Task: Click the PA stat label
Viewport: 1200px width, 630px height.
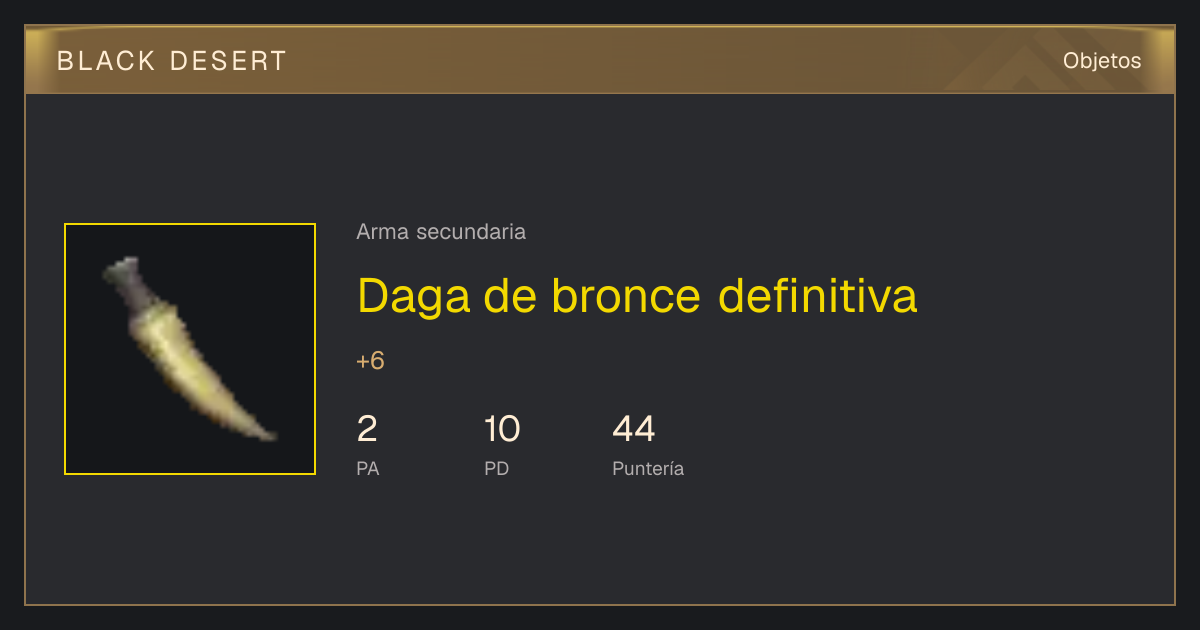Action: 368,468
